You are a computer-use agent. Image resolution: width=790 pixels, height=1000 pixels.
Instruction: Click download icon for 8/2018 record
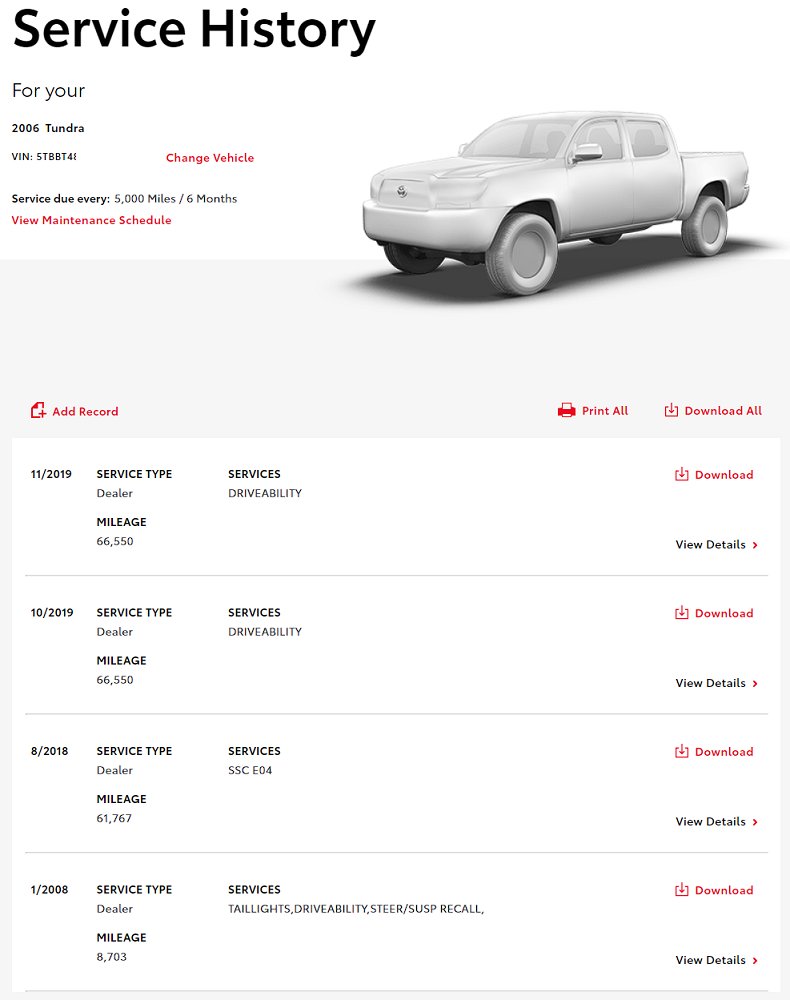[682, 751]
